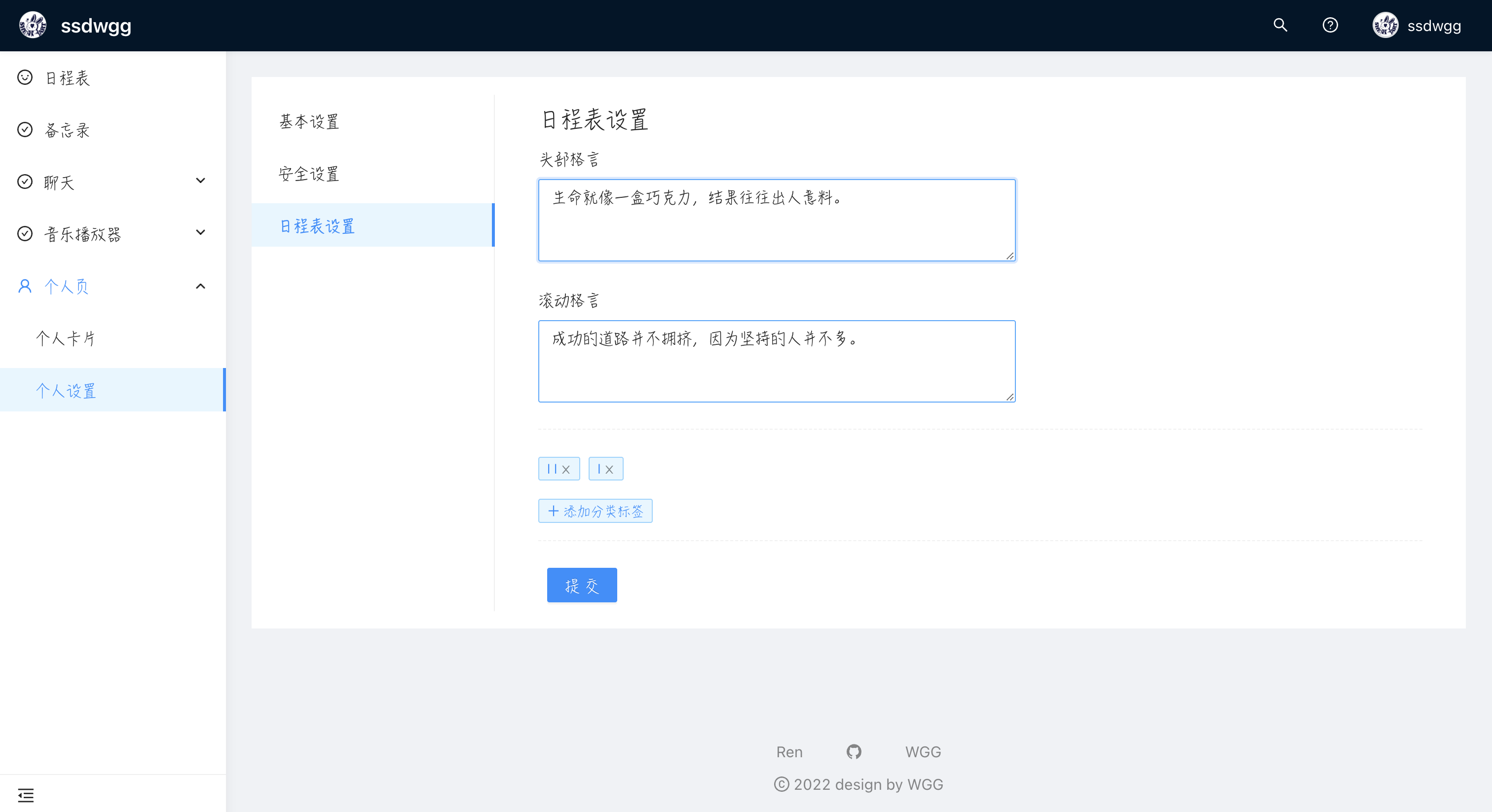Remove the second tag via its x icon
This screenshot has height=812, width=1492.
point(609,469)
